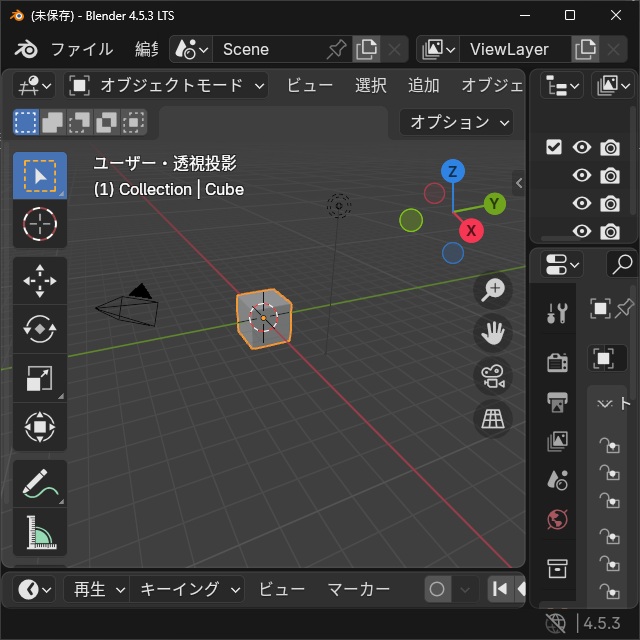Set selection mode to intersect
Image resolution: width=640 pixels, height=640 pixels.
[x=133, y=122]
